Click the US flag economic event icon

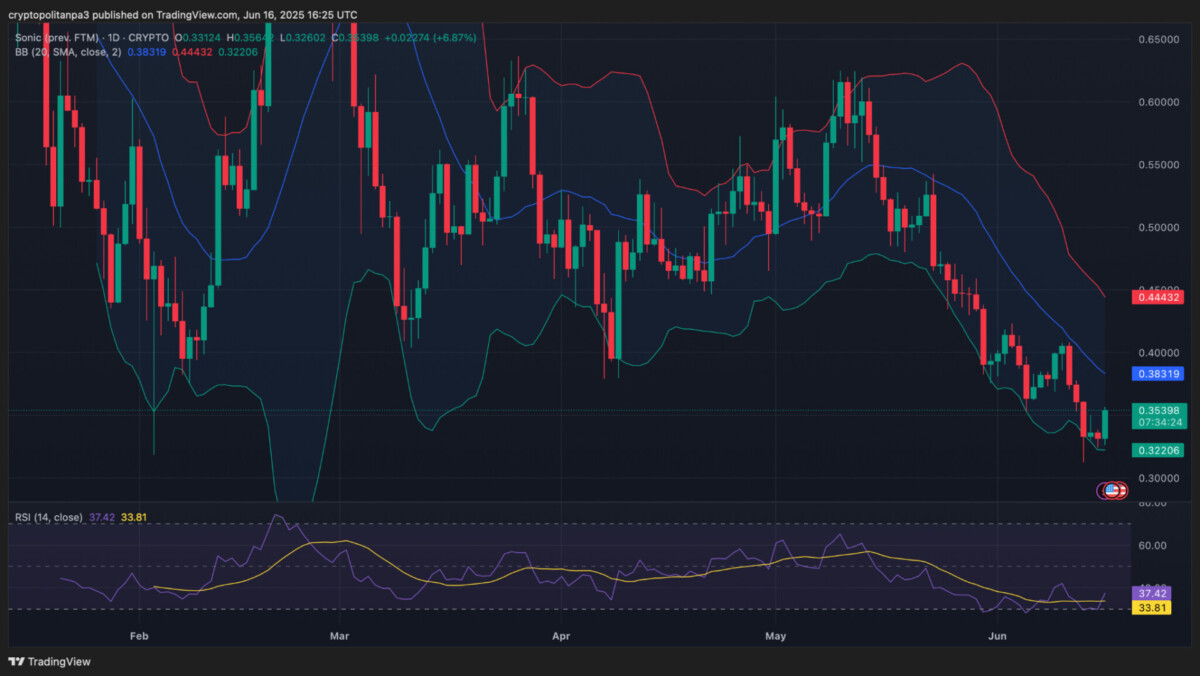pos(1112,490)
